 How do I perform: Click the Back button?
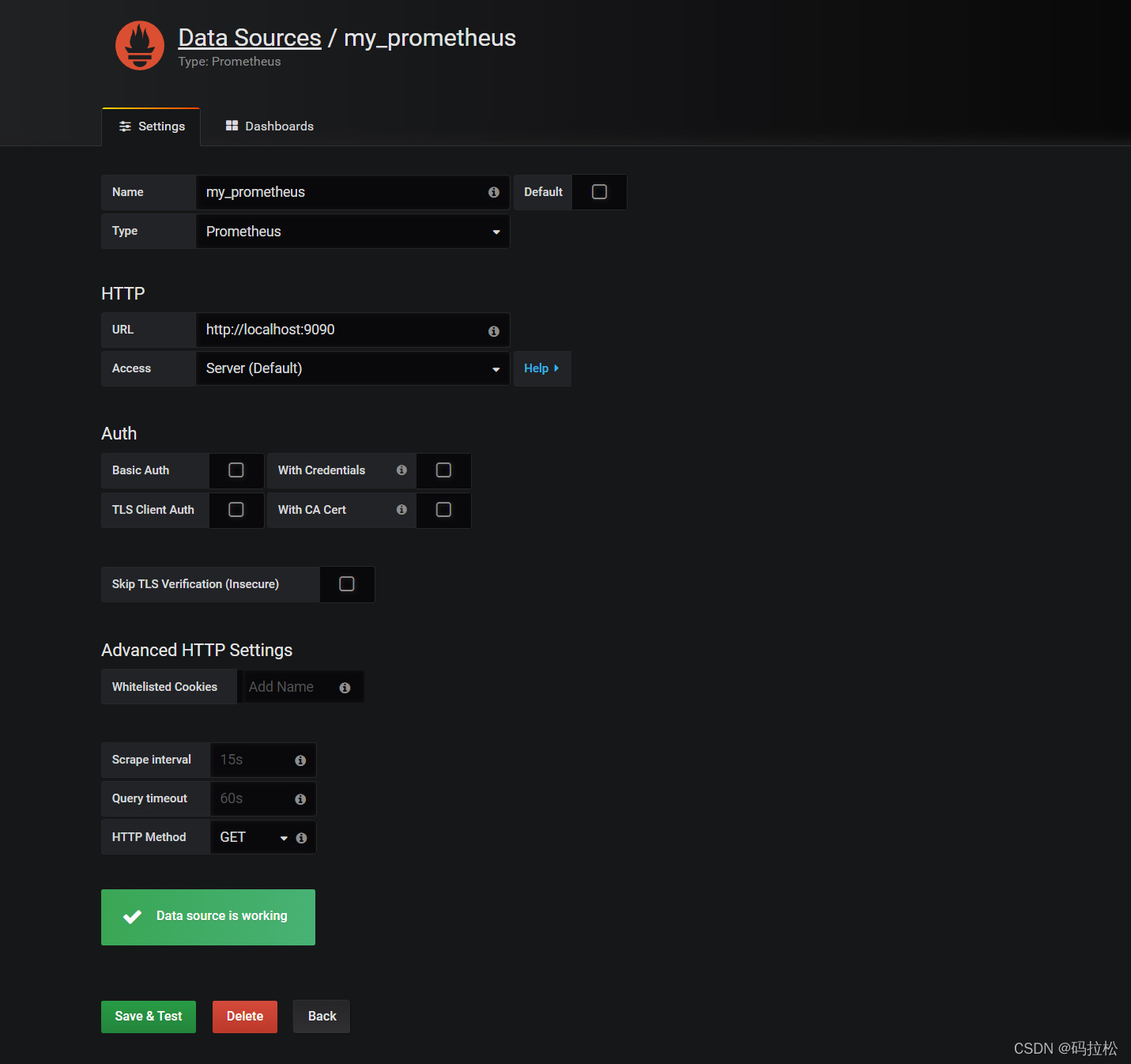[x=322, y=1017]
